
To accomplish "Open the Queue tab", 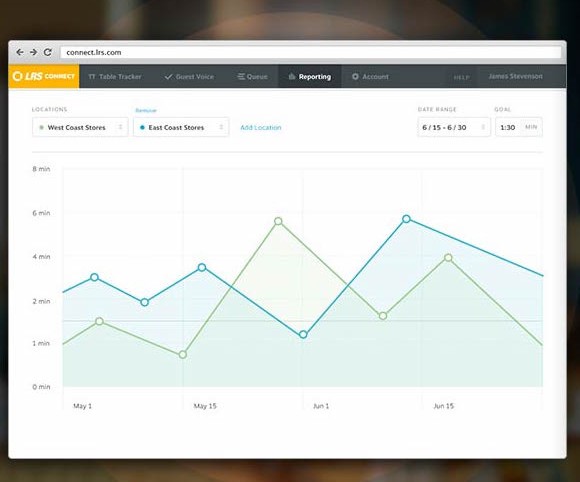I will click(253, 77).
